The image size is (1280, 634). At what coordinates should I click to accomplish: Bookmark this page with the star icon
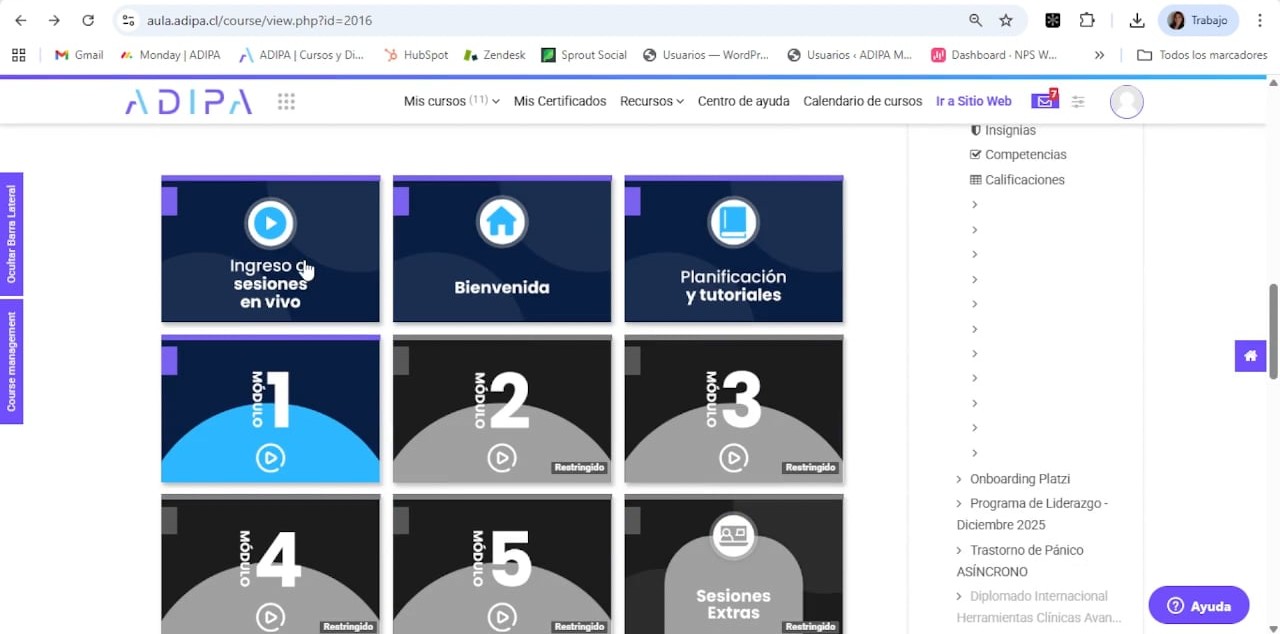1006,20
